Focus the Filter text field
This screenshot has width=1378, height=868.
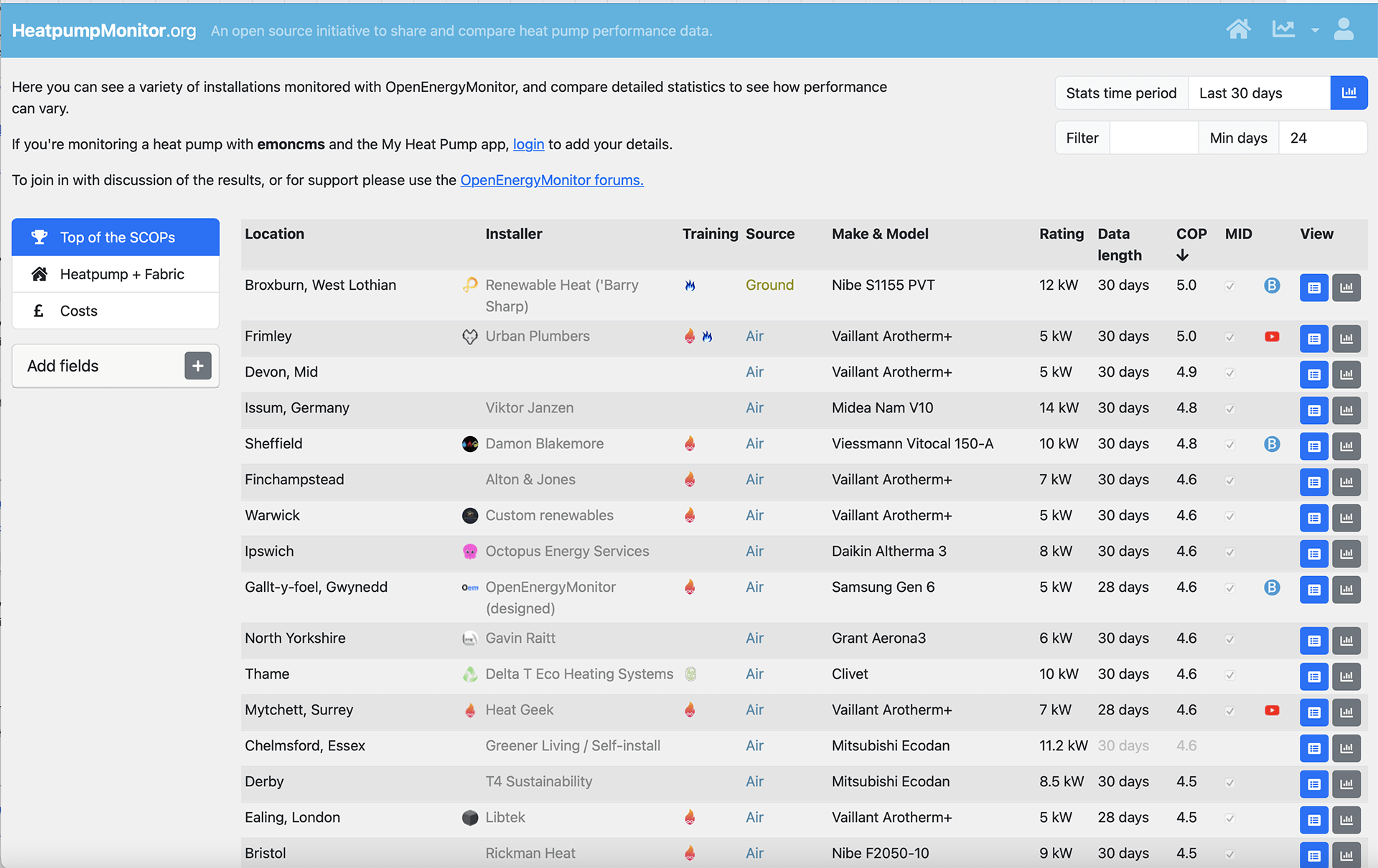1153,138
